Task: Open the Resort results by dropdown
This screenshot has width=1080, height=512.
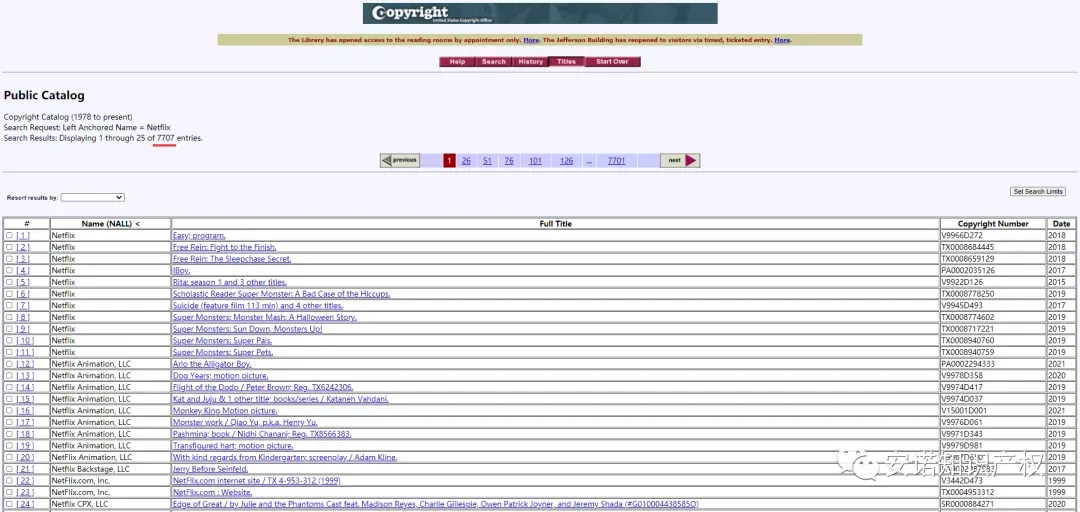Action: pyautogui.click(x=92, y=198)
